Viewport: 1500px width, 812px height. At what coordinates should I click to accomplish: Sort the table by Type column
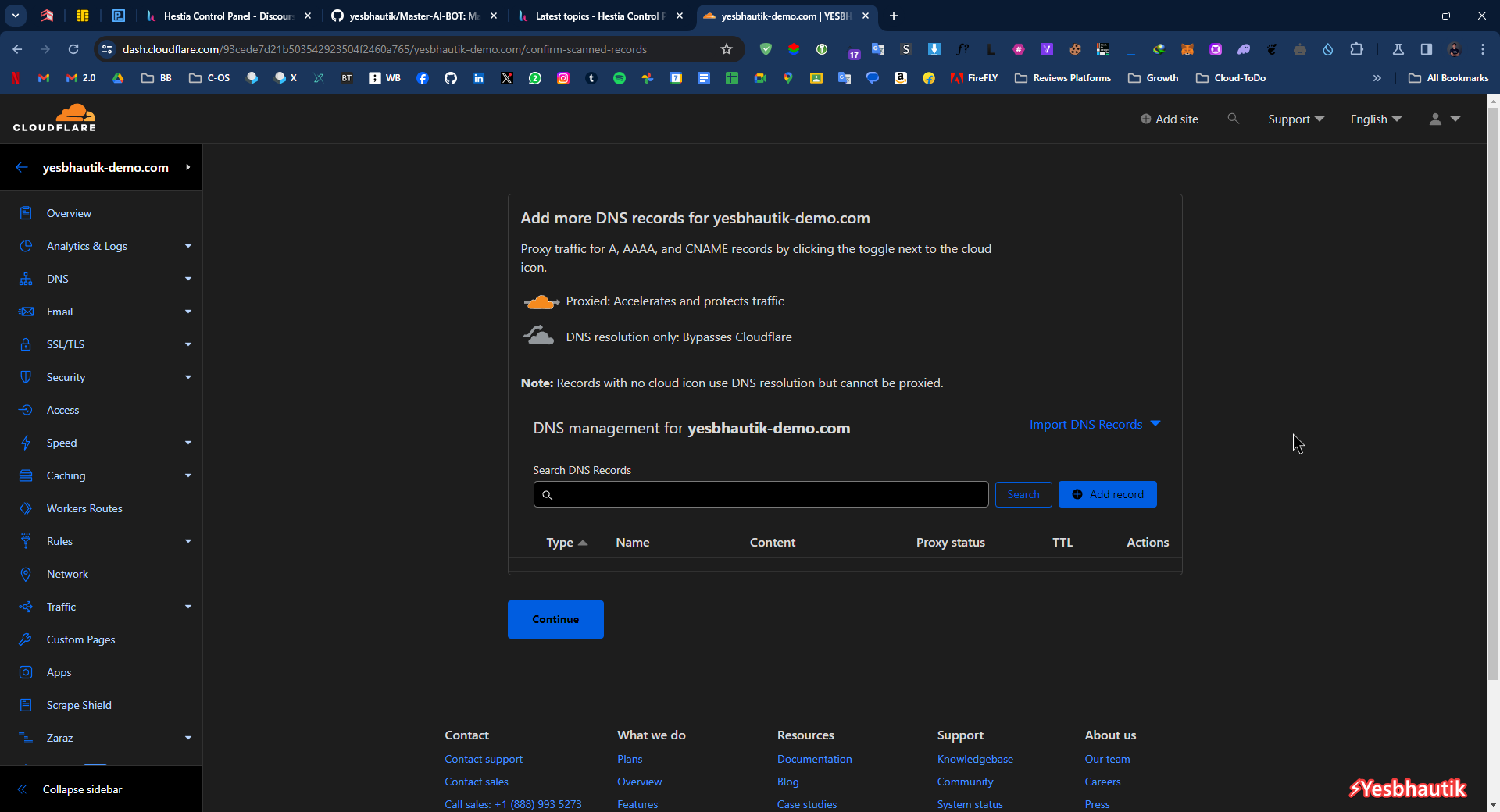pos(566,542)
